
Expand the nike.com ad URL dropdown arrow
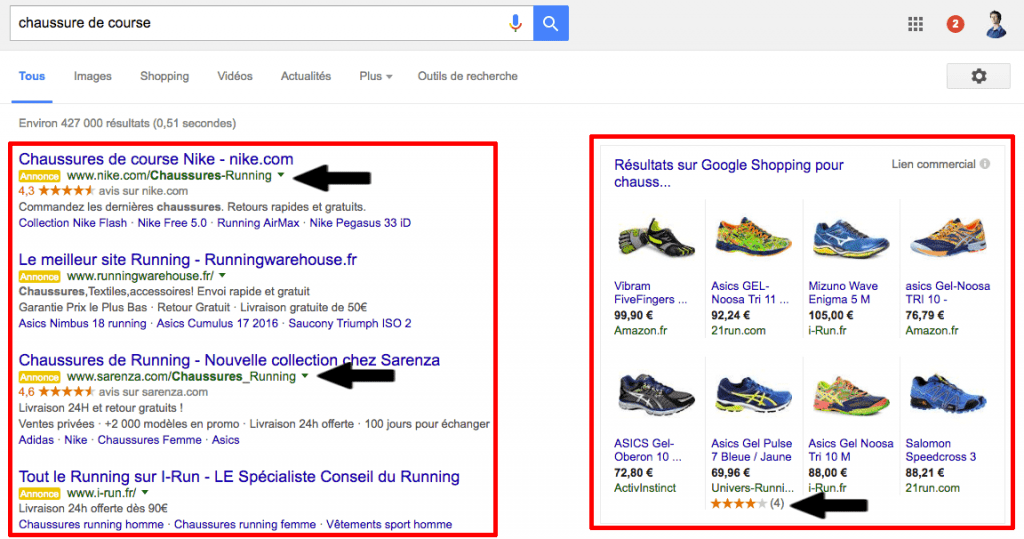pos(281,175)
